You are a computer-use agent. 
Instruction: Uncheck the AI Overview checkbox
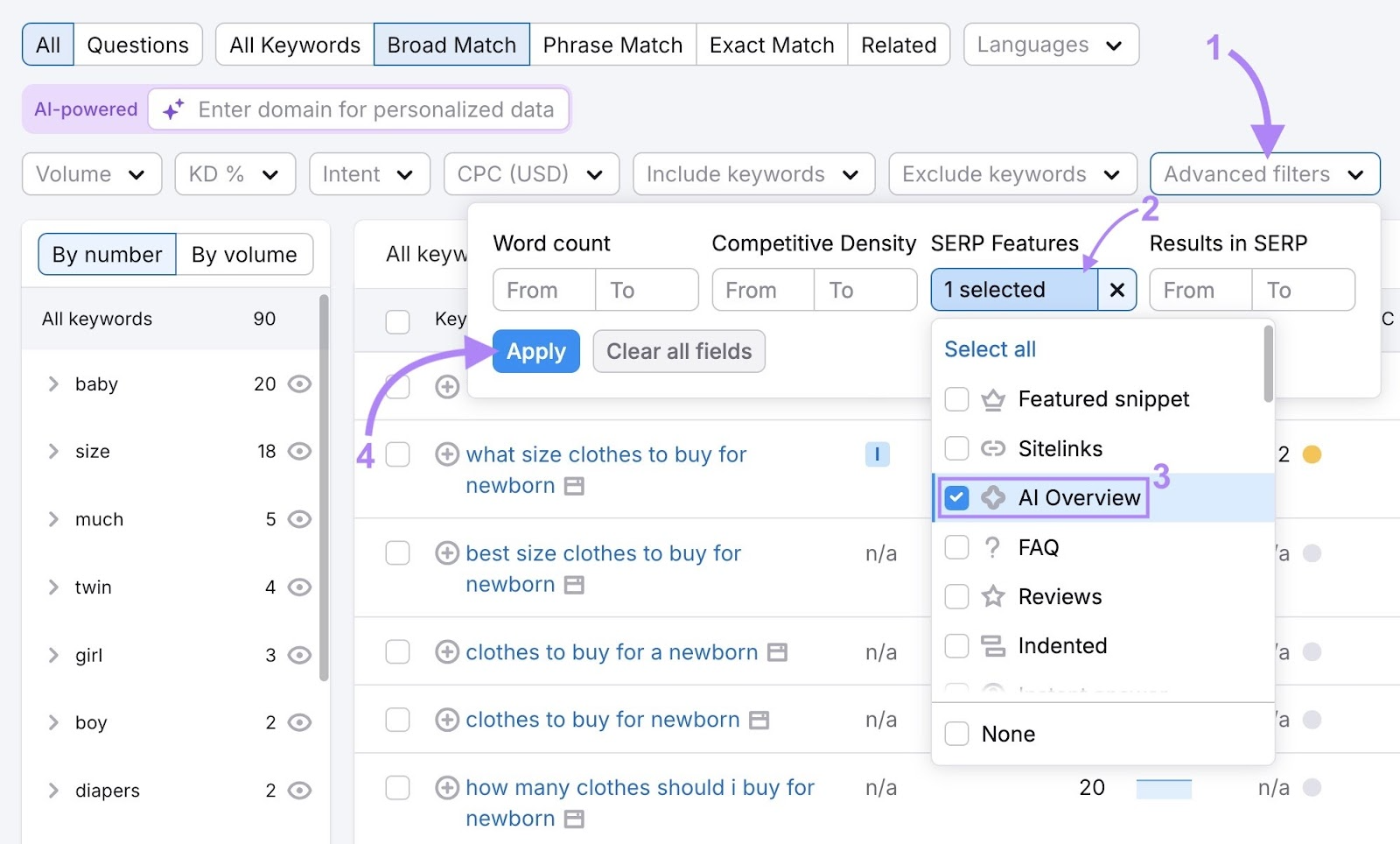(956, 496)
